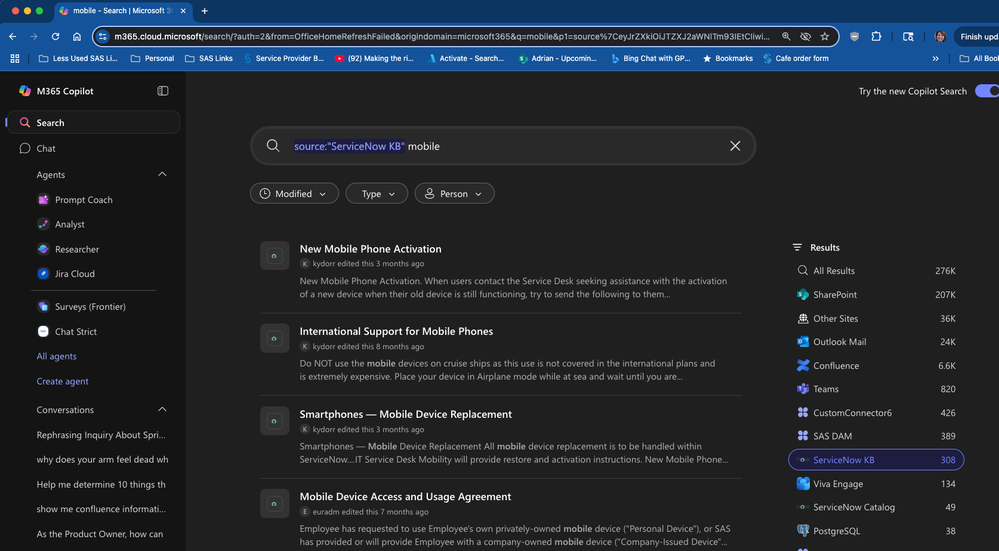
Task: Show All Results
Action: tap(876, 271)
